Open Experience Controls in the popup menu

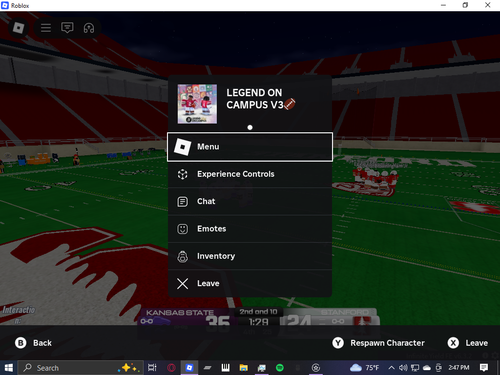(x=250, y=174)
